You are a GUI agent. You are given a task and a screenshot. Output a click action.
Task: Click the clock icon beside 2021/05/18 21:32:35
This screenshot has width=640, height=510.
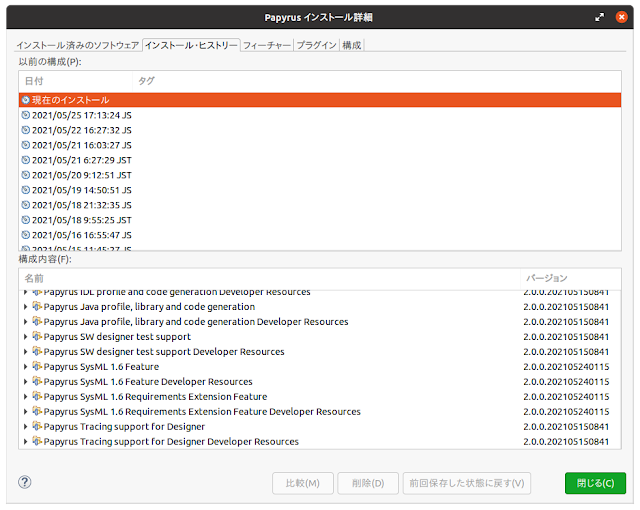pos(26,205)
